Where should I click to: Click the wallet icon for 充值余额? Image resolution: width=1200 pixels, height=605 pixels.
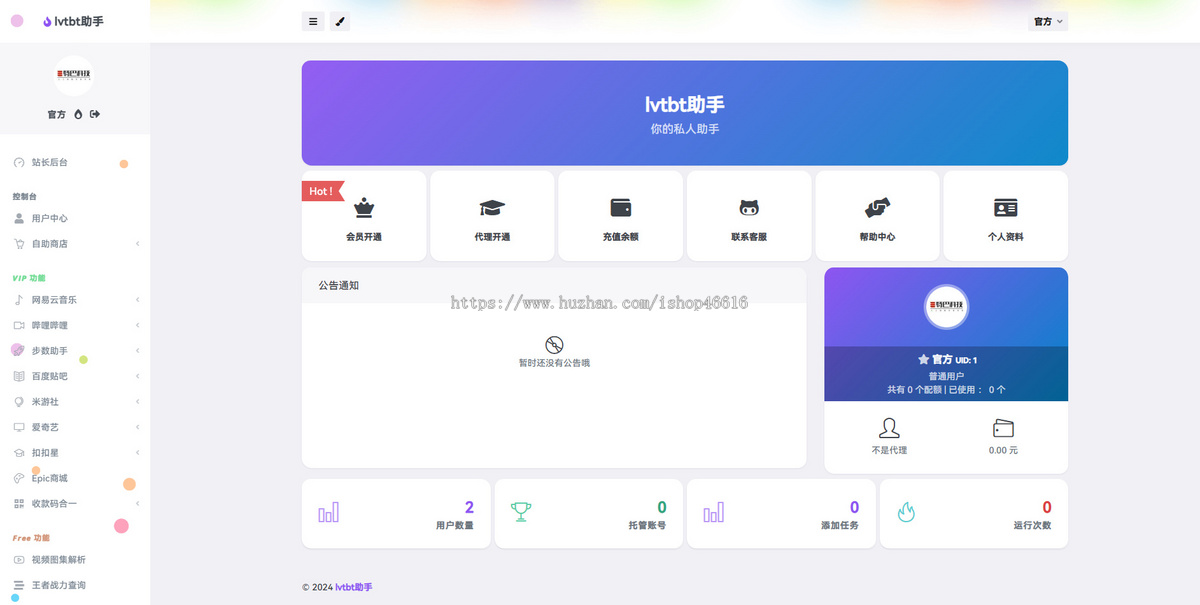coord(621,208)
